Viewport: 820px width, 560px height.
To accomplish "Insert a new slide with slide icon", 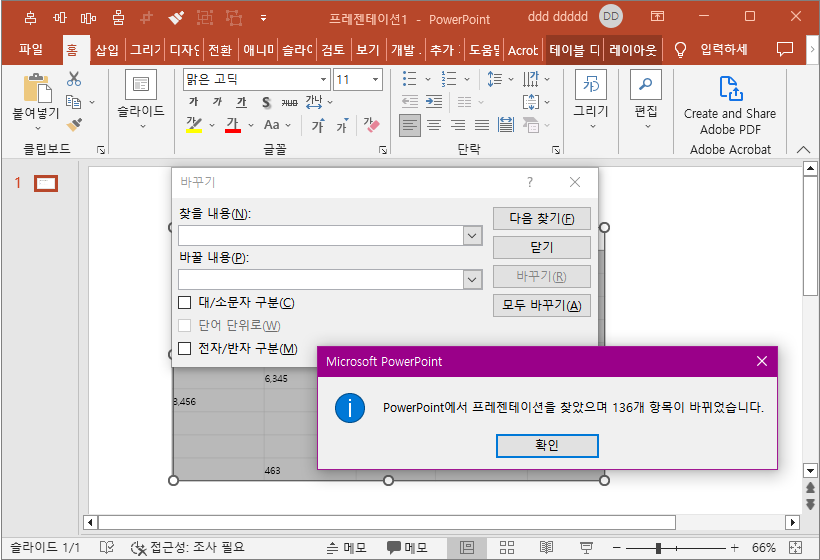I will pos(141,85).
